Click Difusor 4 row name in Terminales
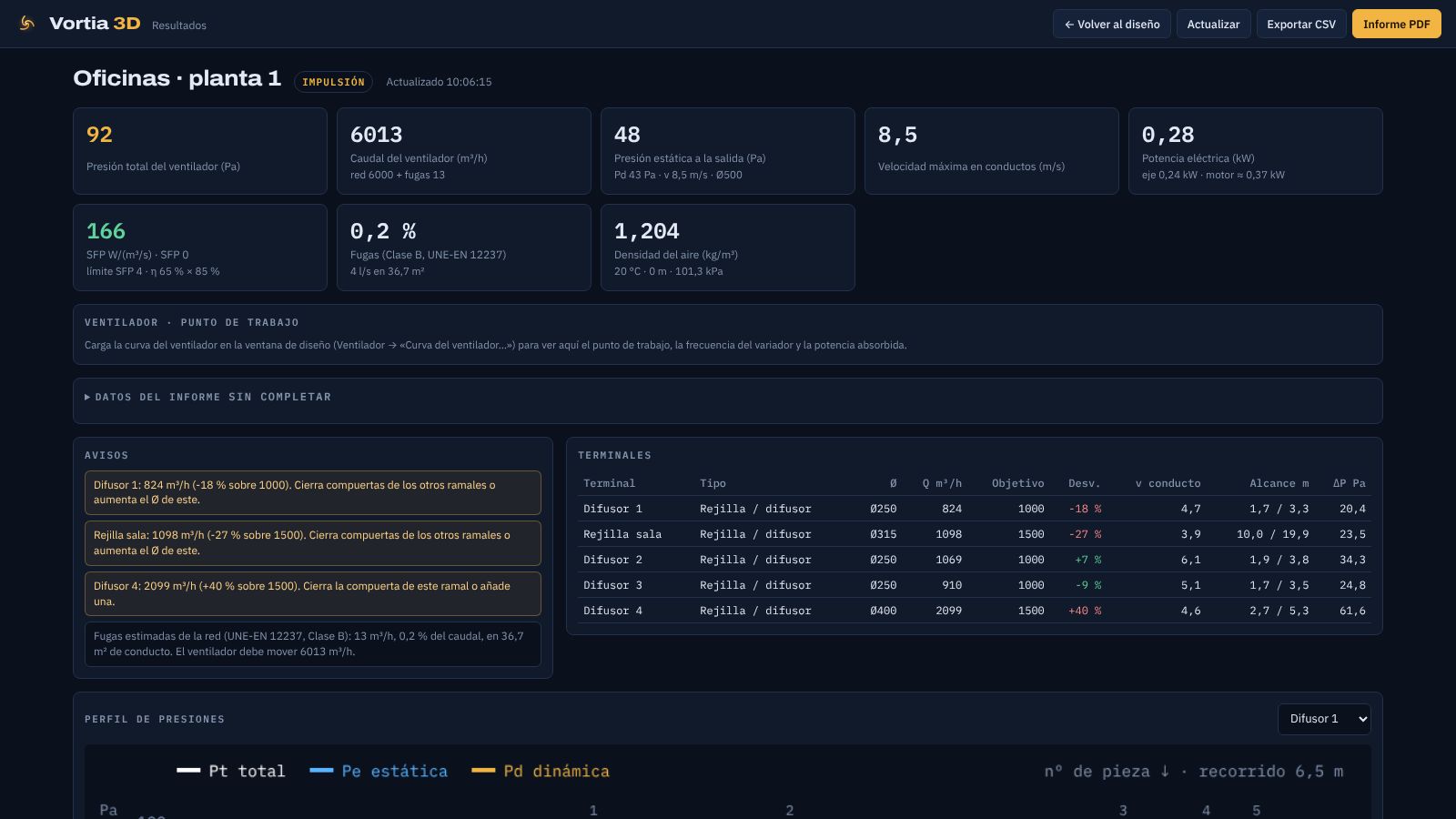This screenshot has width=1456, height=819. pos(612,611)
